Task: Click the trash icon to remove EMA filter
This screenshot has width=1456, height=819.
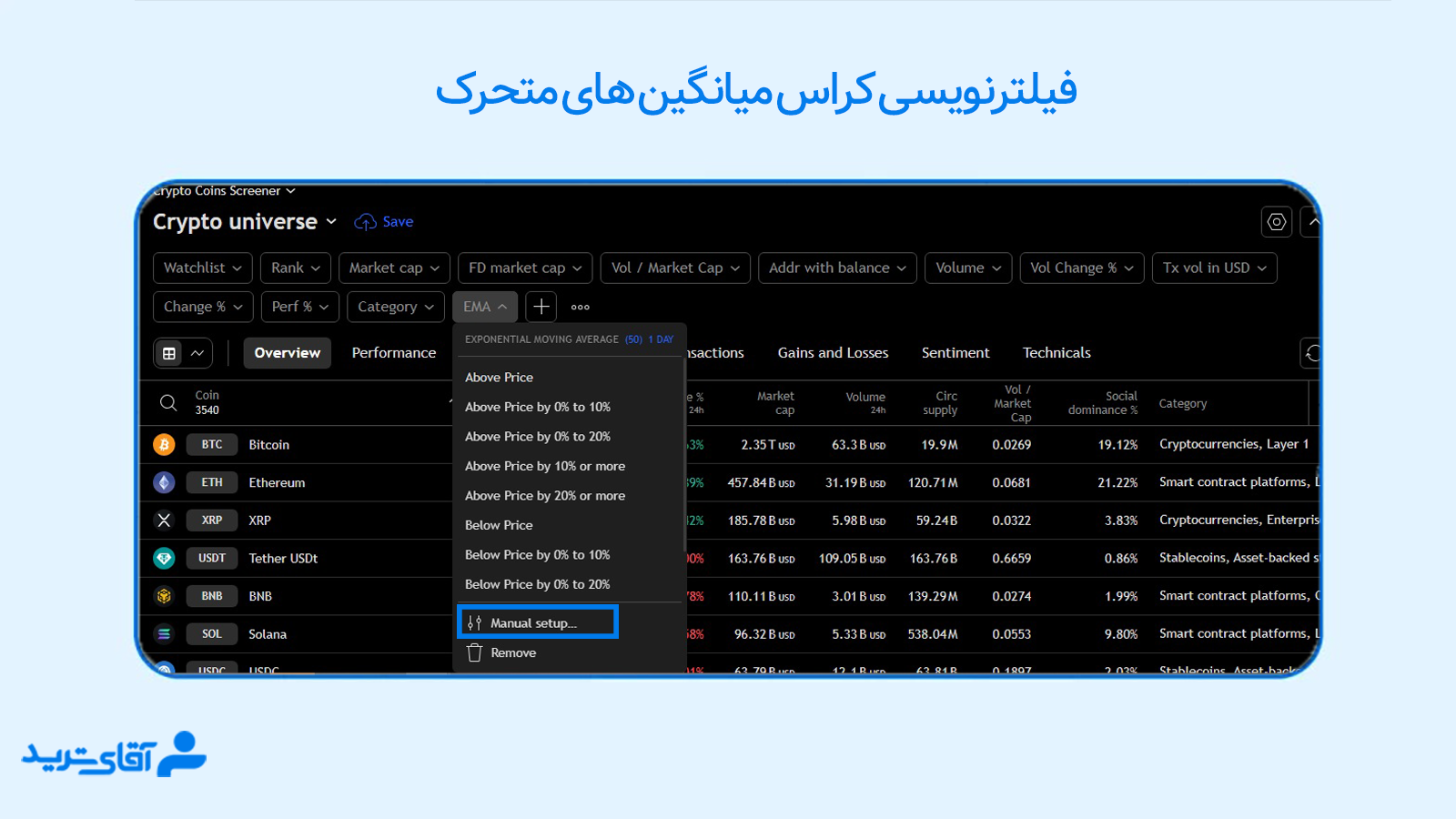Action: pyautogui.click(x=474, y=652)
